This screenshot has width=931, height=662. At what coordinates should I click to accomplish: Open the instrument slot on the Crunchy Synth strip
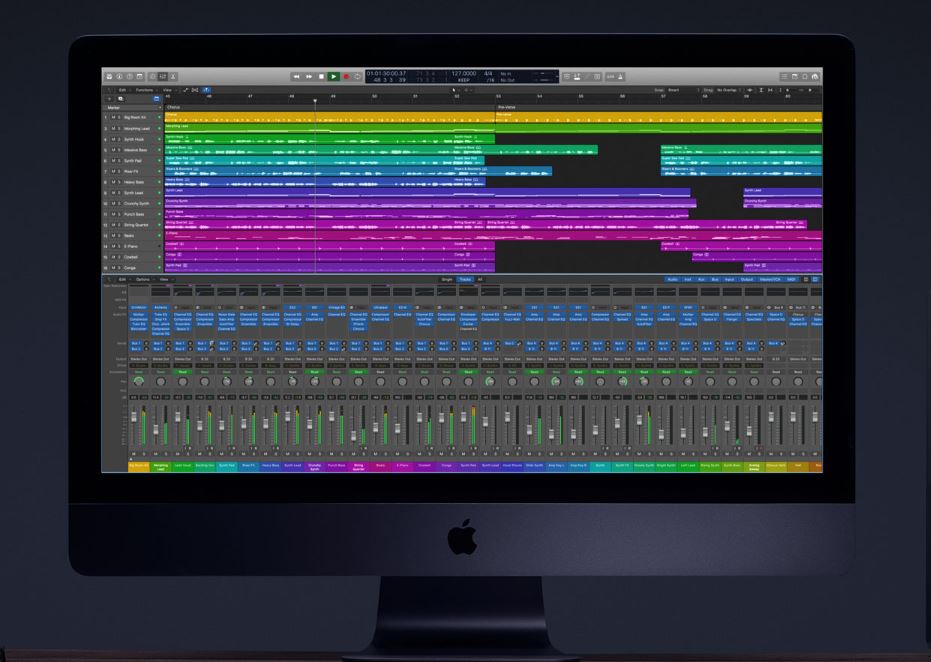[314, 308]
